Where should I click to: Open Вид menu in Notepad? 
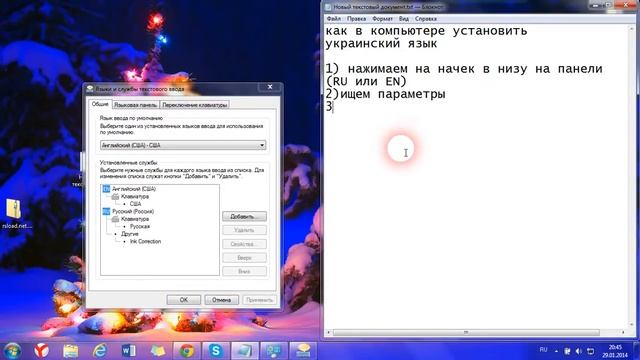point(404,19)
